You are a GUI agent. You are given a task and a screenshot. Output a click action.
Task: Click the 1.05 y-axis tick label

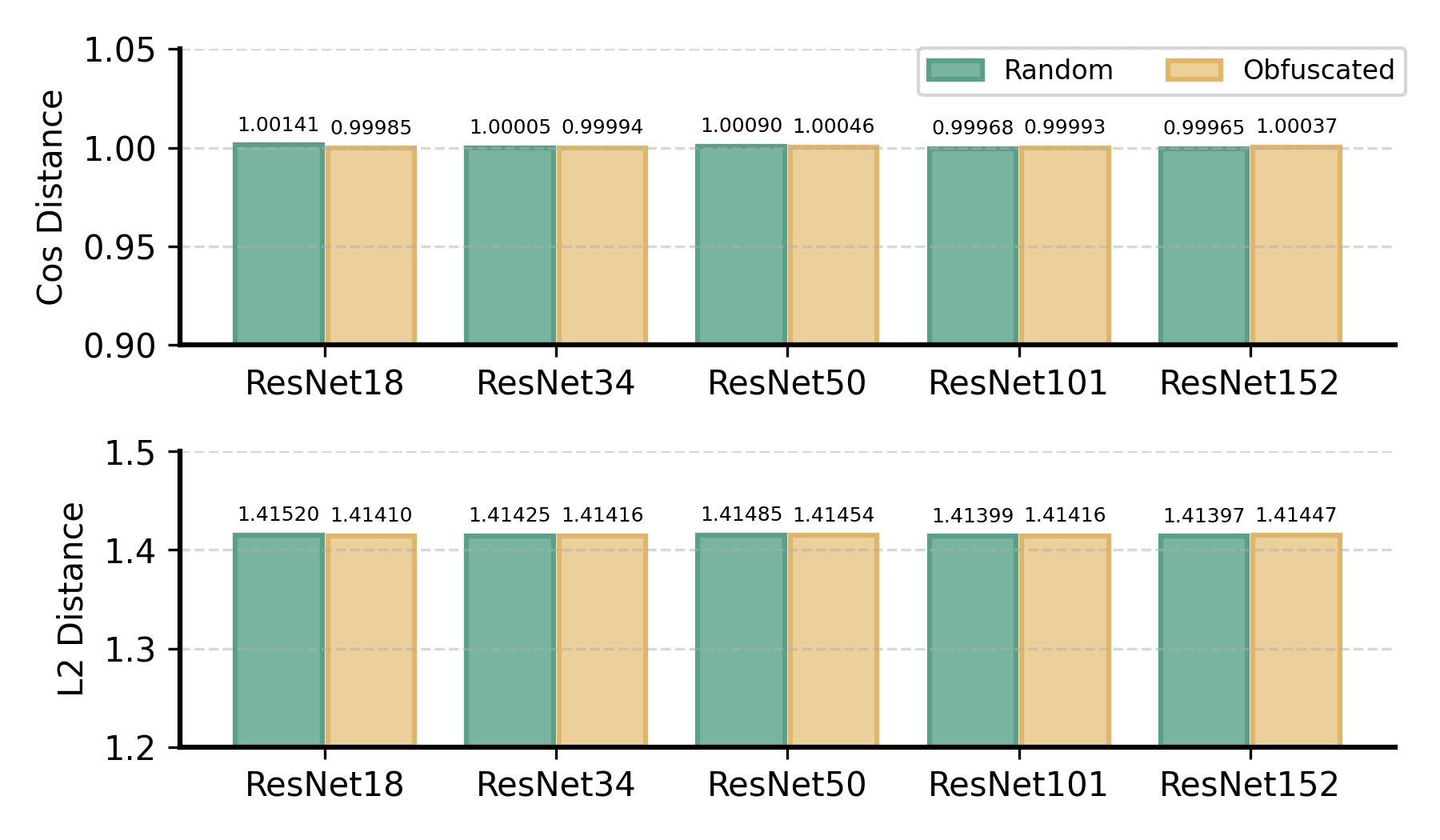tap(119, 50)
